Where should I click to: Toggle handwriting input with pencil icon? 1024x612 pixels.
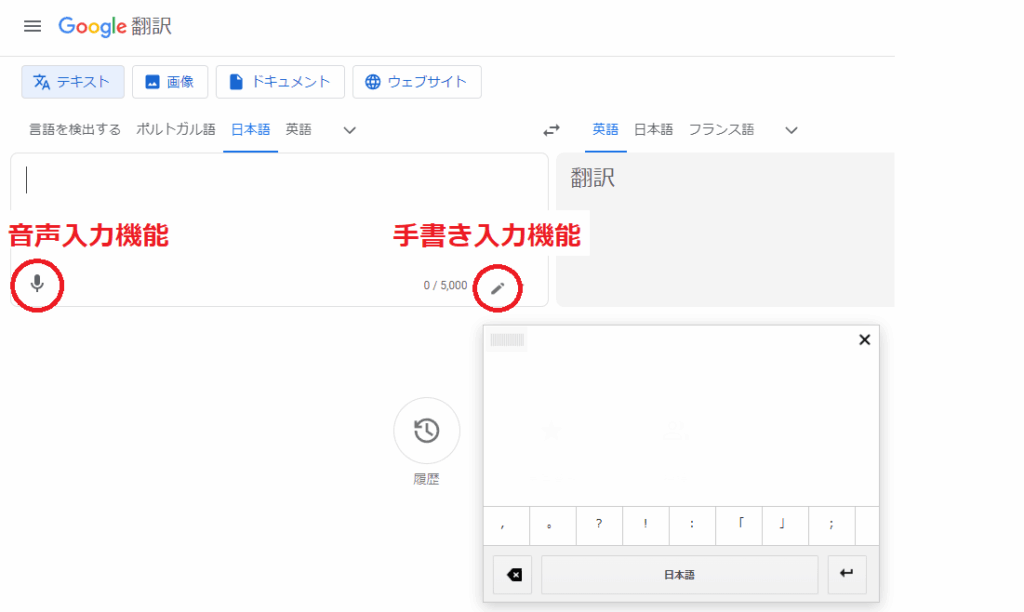click(498, 288)
